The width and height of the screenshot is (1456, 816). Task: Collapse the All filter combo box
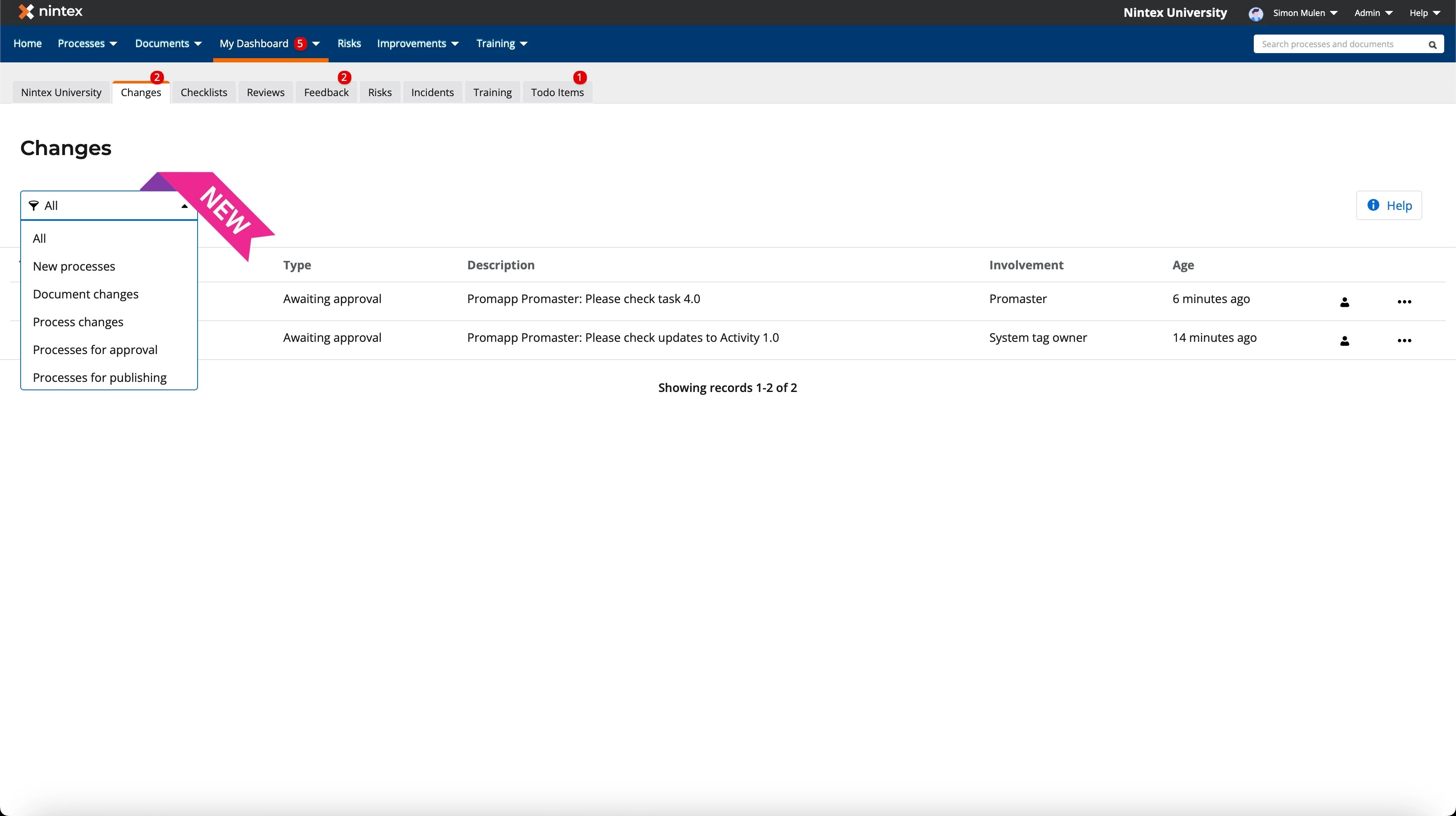pos(109,206)
